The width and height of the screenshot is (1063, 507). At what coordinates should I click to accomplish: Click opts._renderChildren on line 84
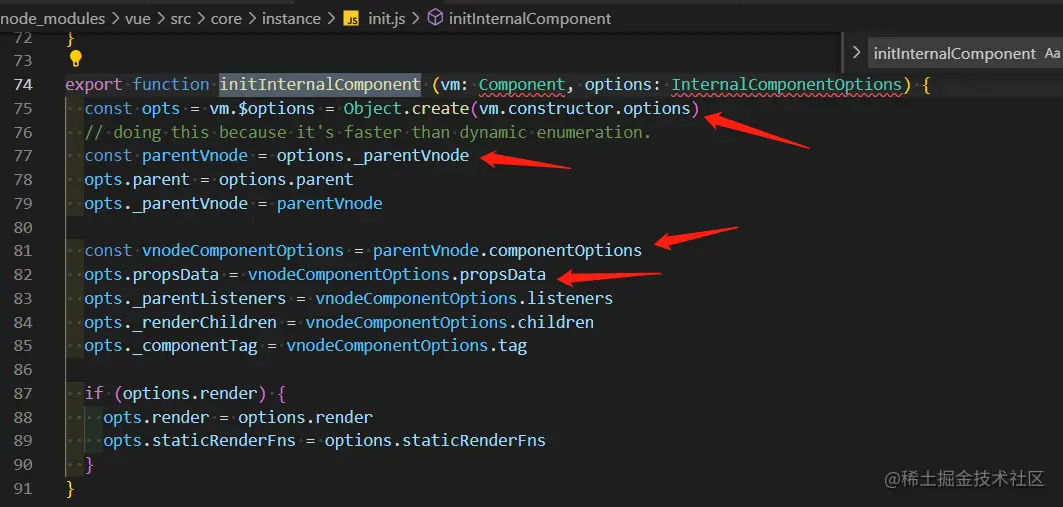tap(180, 322)
